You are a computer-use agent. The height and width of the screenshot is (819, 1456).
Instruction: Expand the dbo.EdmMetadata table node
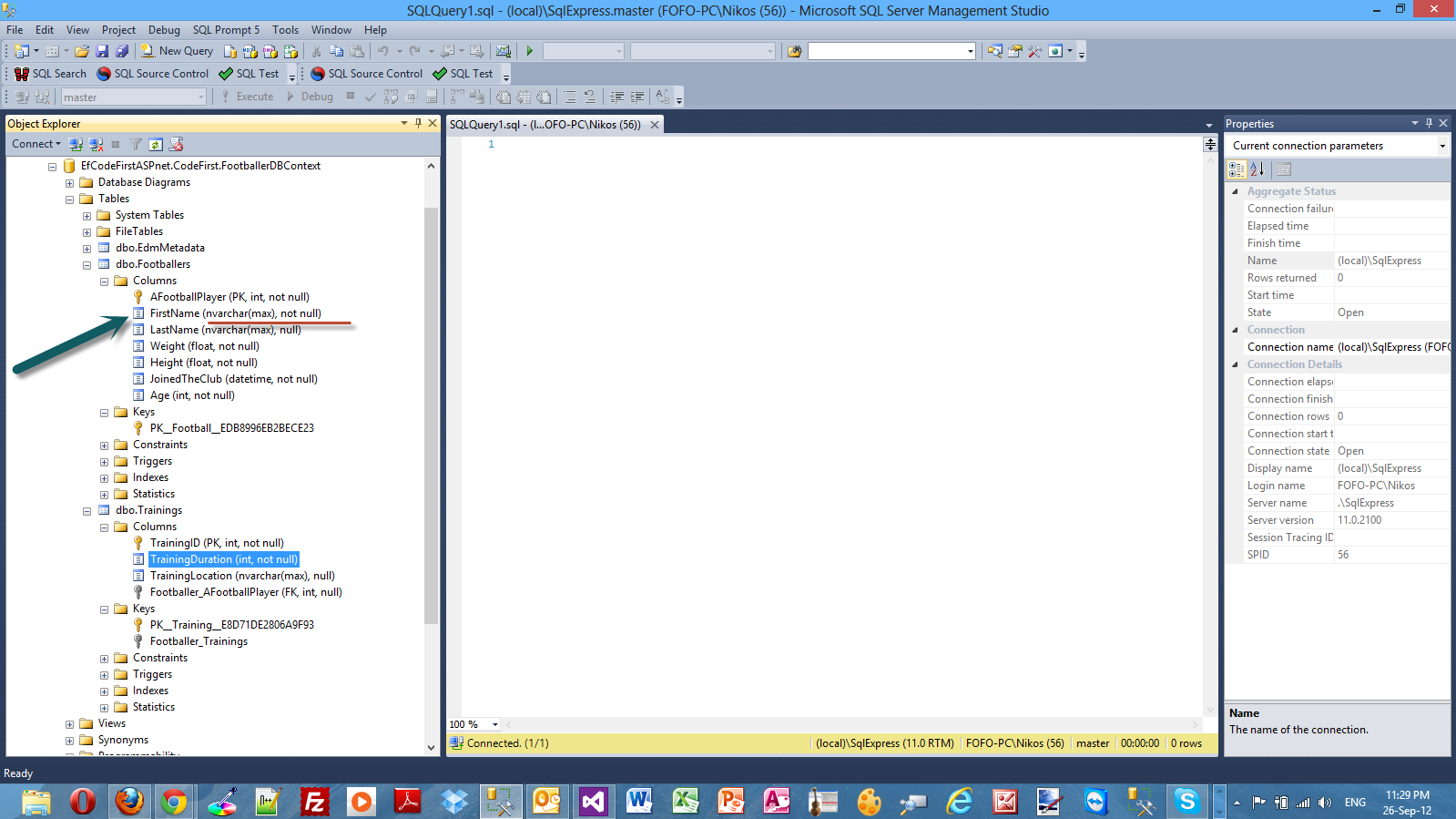pos(87,249)
